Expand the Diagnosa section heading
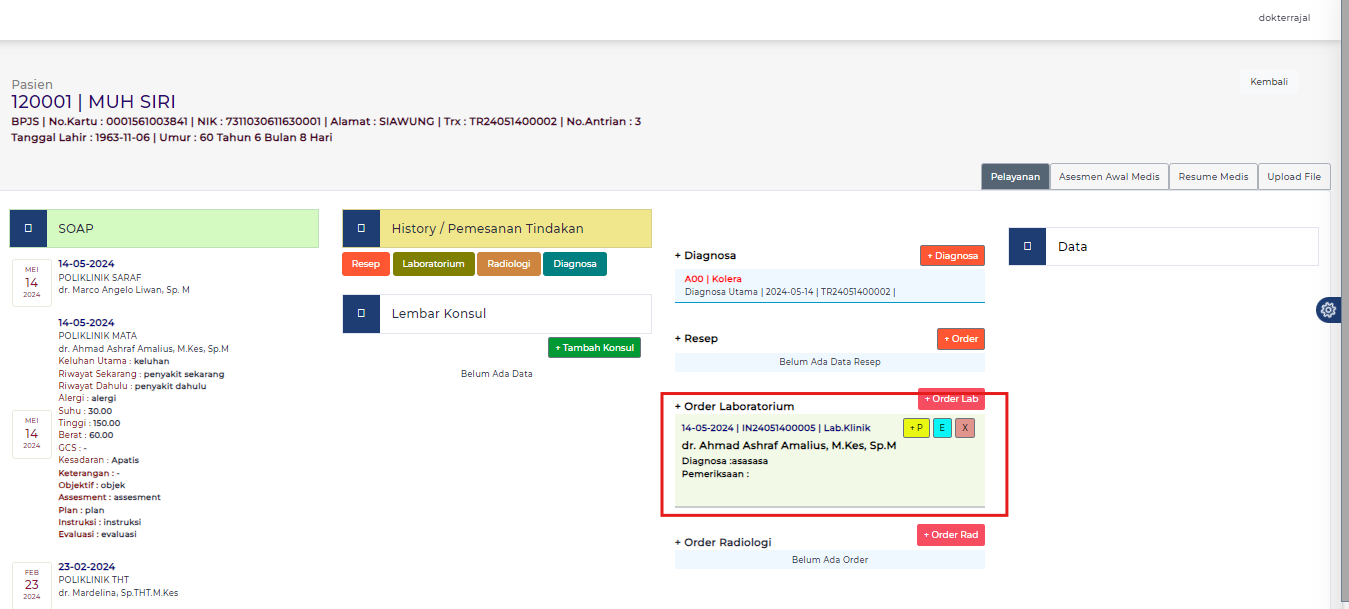 click(709, 256)
